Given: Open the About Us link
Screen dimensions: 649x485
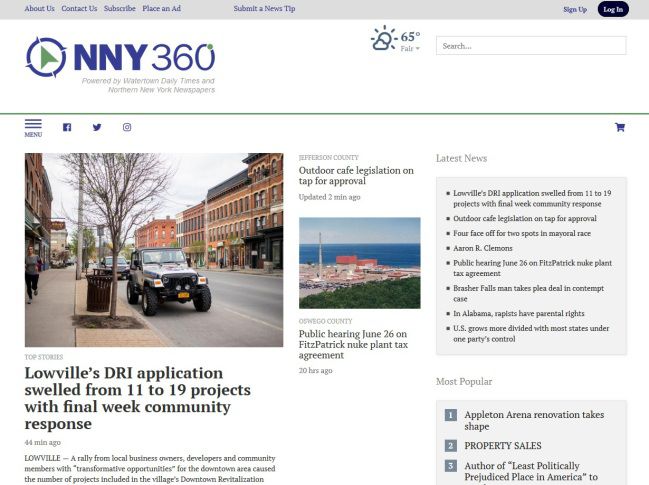Looking at the screenshot, I should pyautogui.click(x=39, y=9).
